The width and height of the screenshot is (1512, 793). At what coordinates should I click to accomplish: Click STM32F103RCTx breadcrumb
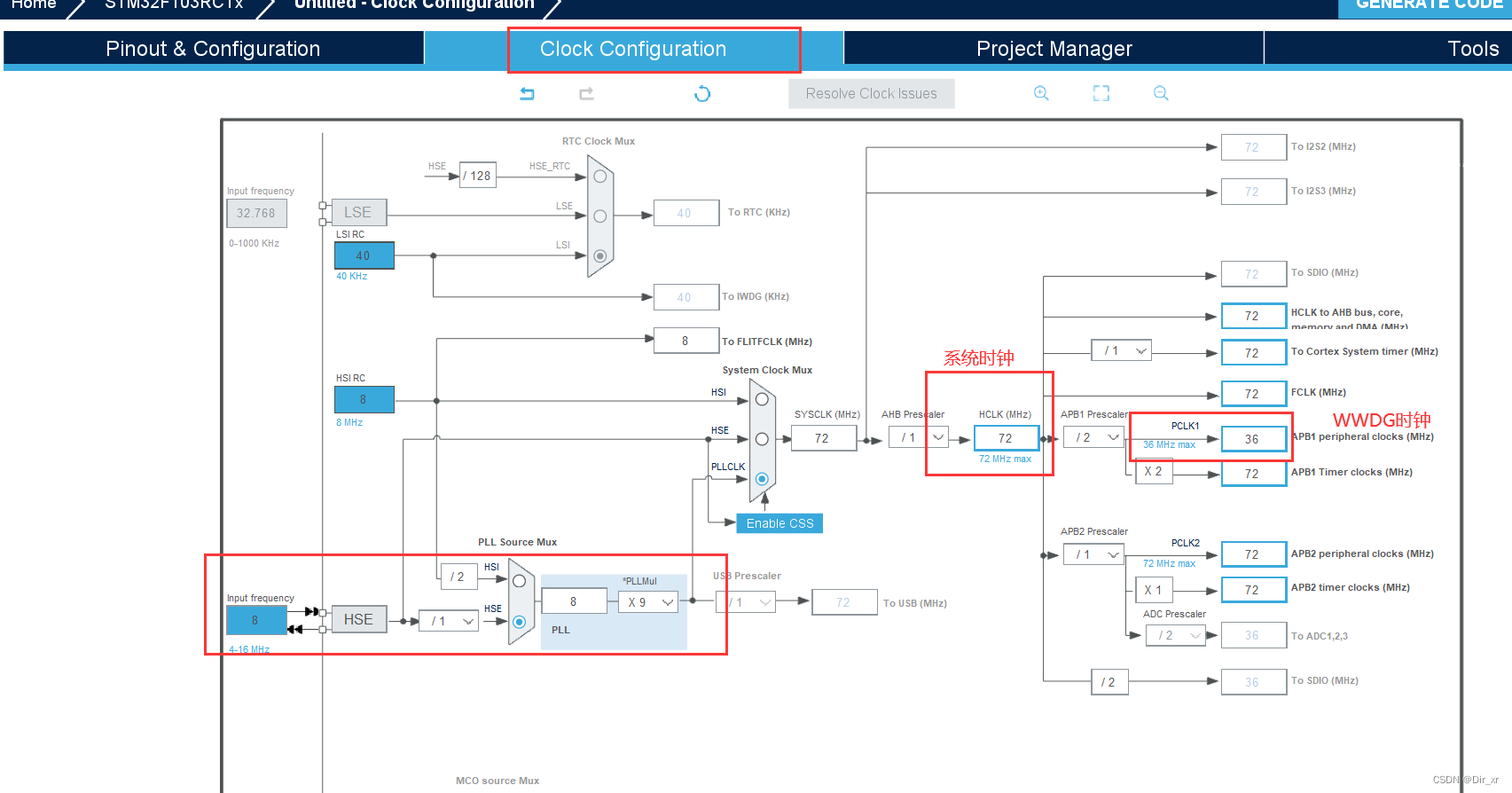coord(174,4)
